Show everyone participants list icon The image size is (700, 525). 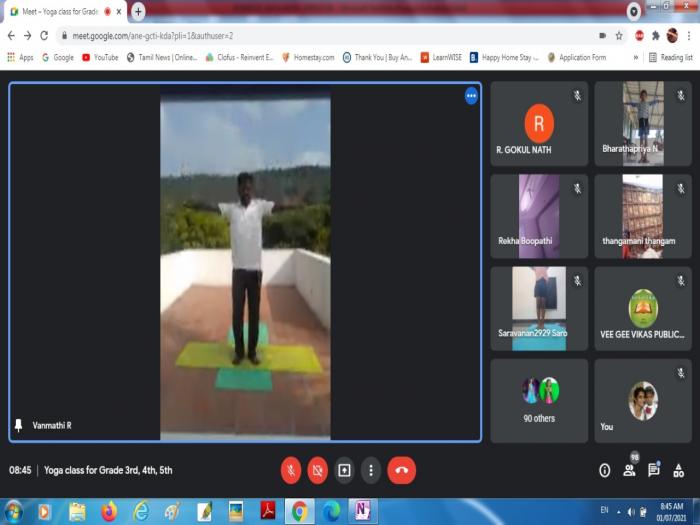(629, 470)
